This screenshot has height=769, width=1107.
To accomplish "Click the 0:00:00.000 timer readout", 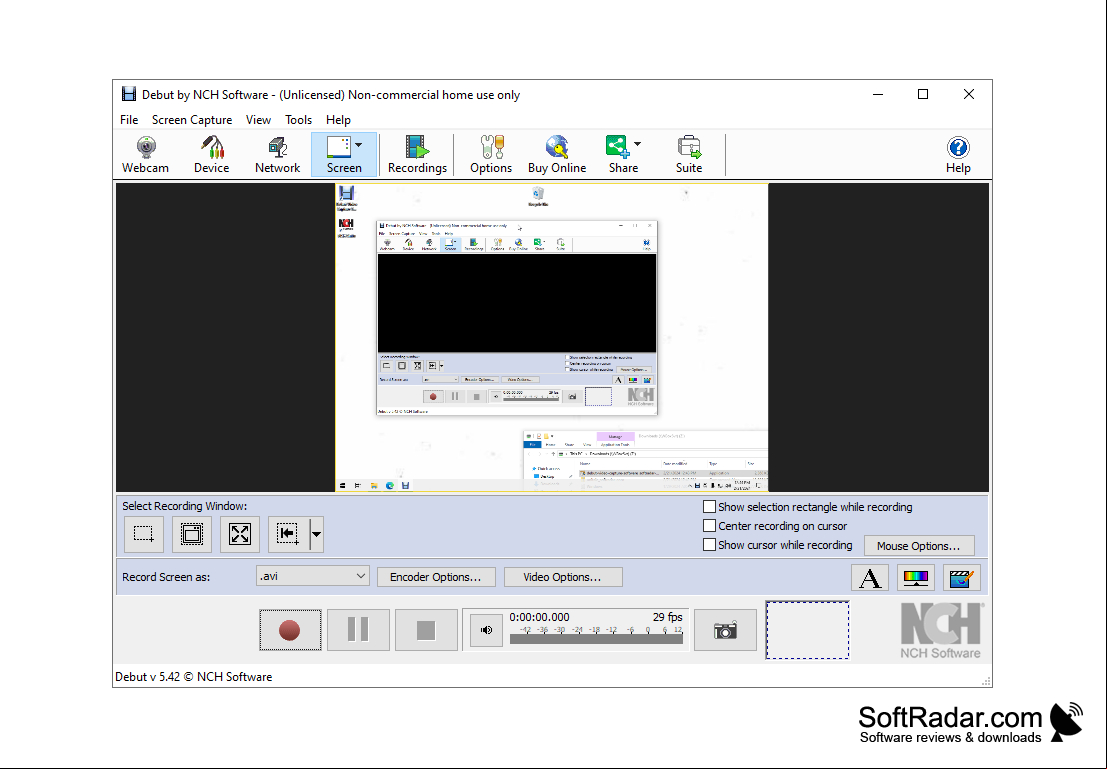I will (539, 617).
